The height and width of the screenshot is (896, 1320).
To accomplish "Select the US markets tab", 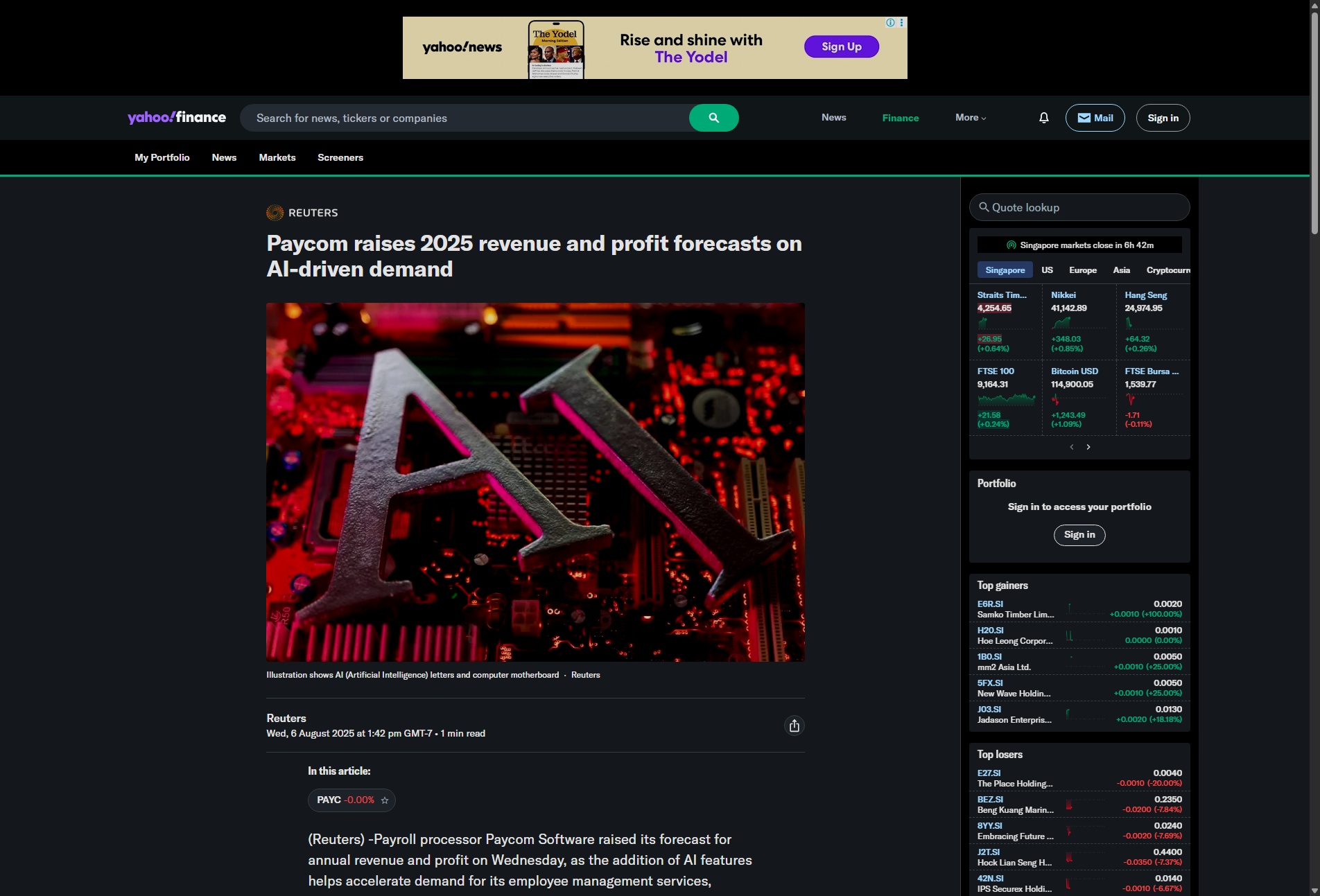I will [1047, 270].
